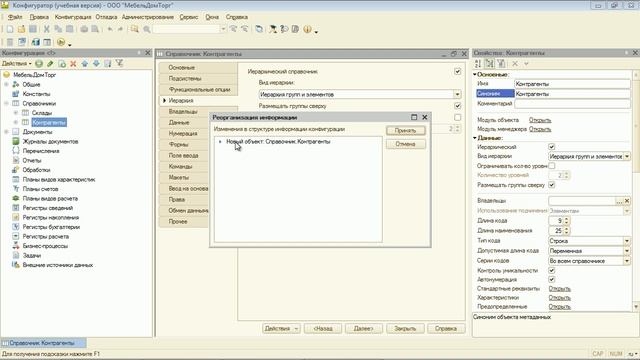Click the Длина наименования stepper arrows
The height and width of the screenshot is (360, 640).
click(x=567, y=231)
